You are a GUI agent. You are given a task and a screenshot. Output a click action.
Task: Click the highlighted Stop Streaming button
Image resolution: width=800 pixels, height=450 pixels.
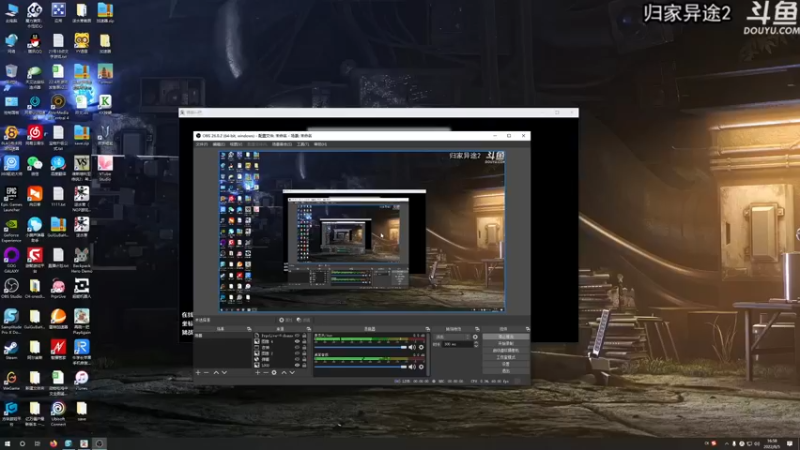point(506,337)
